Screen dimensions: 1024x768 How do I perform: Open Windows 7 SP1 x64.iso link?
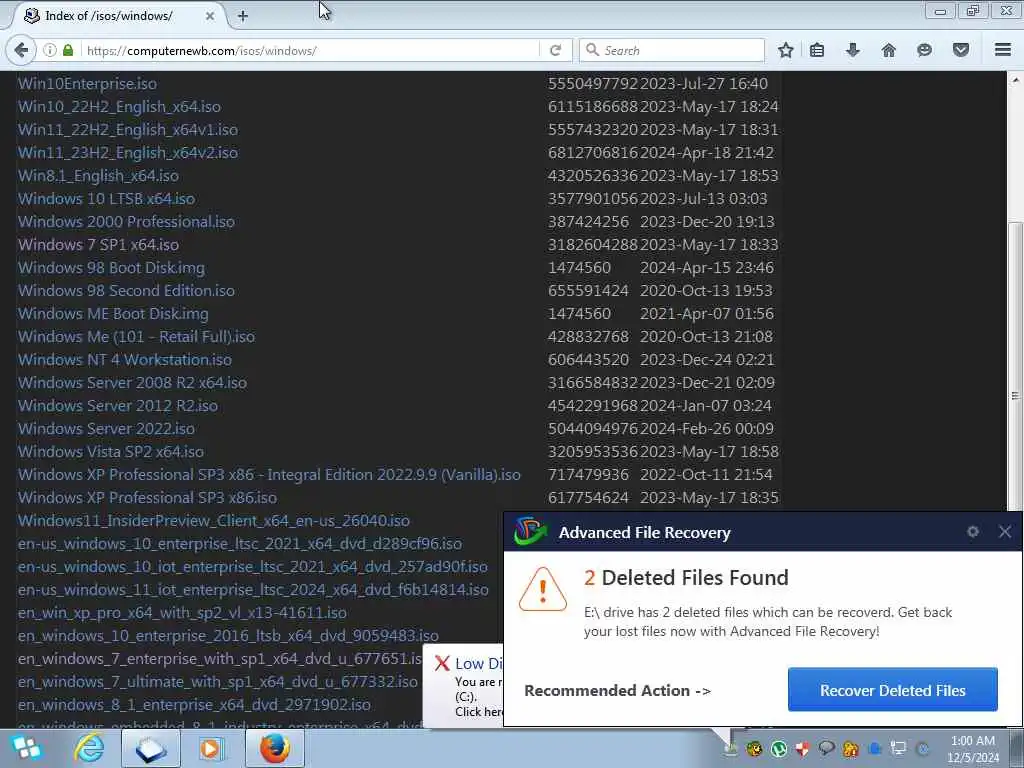point(99,244)
